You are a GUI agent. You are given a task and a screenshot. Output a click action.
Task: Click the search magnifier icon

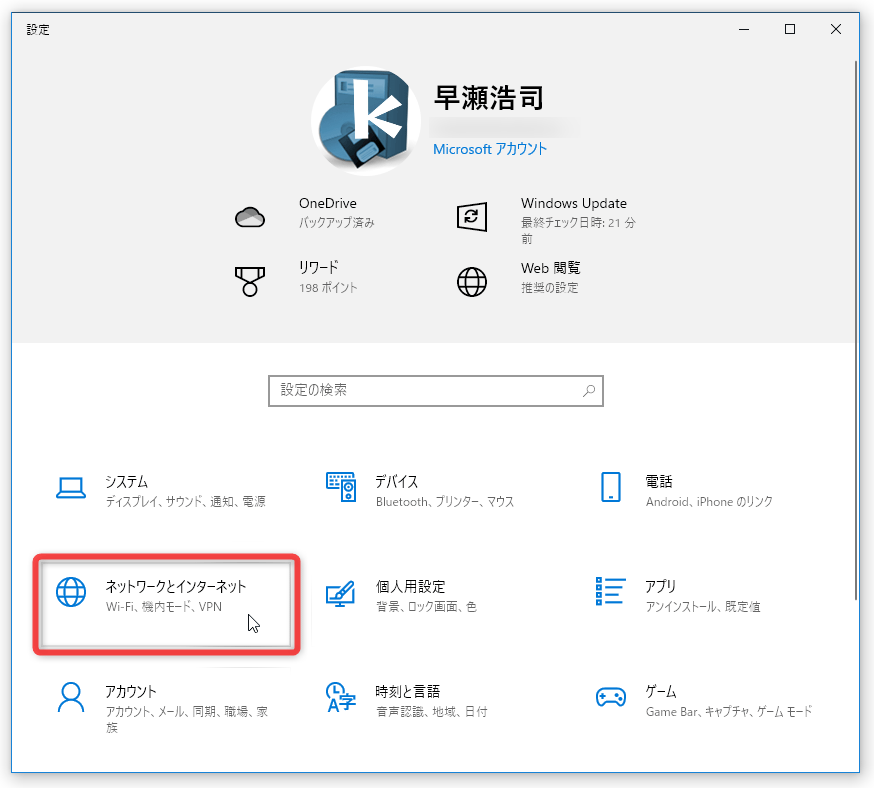click(589, 391)
